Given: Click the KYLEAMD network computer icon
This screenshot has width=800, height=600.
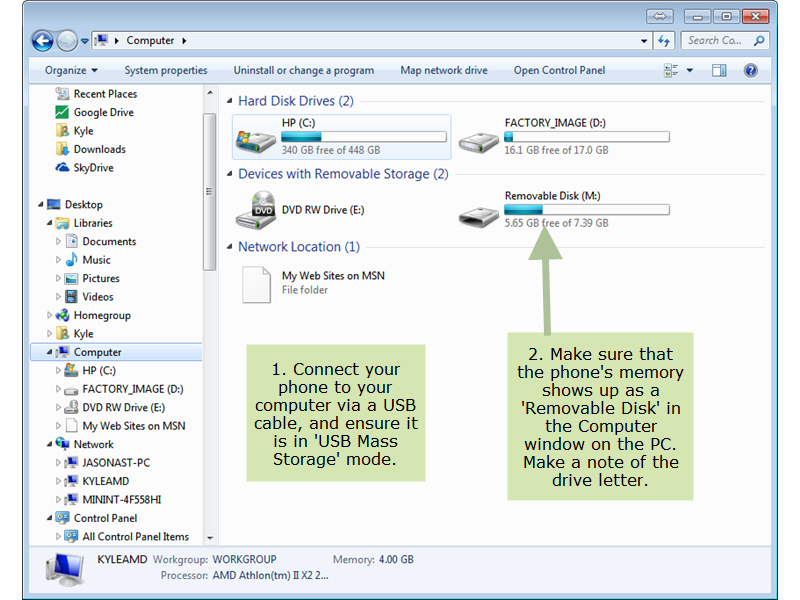Looking at the screenshot, I should 71,481.
